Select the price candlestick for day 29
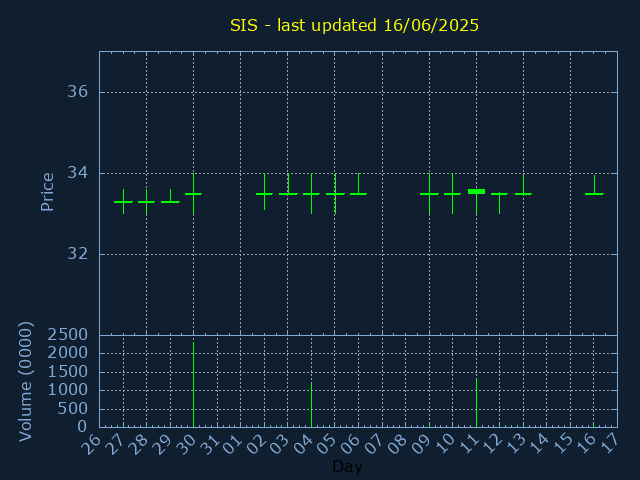Image resolution: width=640 pixels, height=480 pixels. pos(170,202)
